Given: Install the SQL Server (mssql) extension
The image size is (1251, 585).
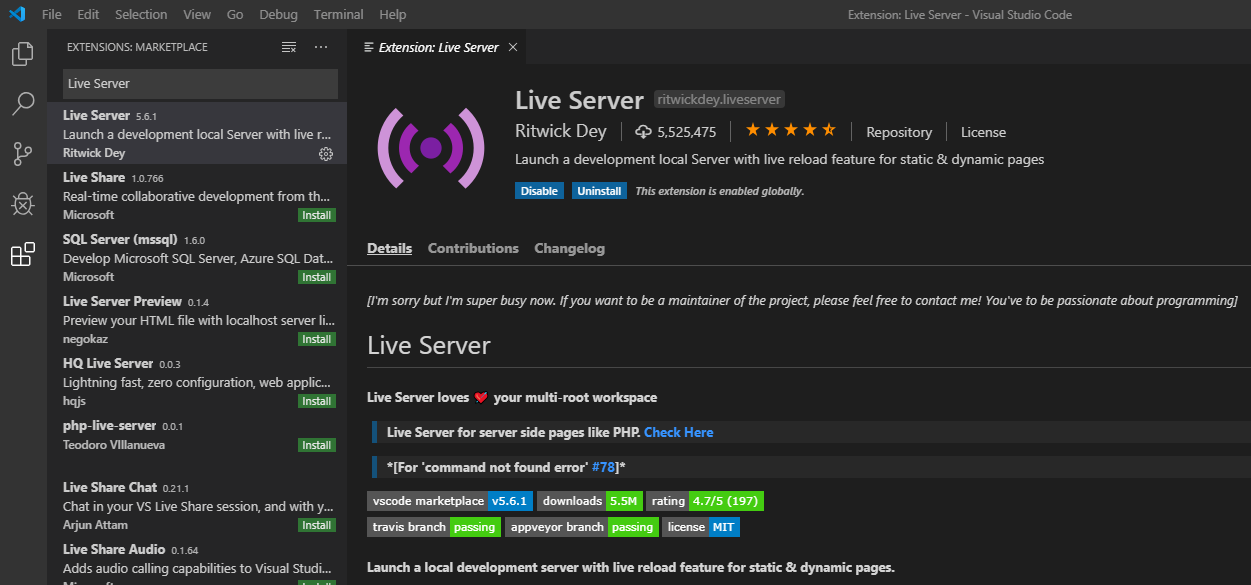Looking at the screenshot, I should tap(317, 277).
